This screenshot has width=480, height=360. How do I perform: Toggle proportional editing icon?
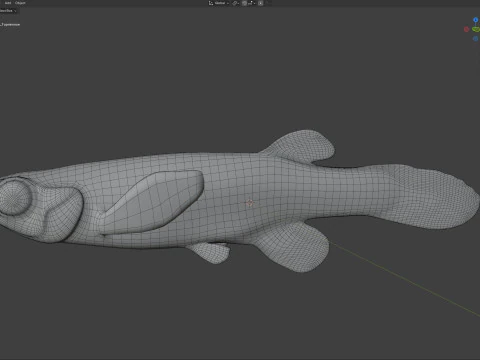pos(260,3)
